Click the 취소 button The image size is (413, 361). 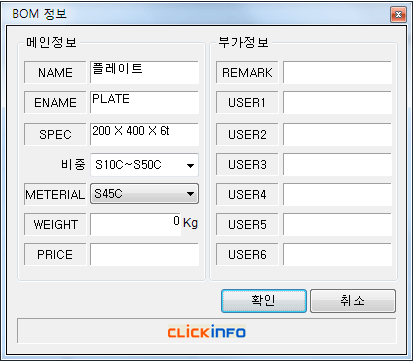coord(353,301)
